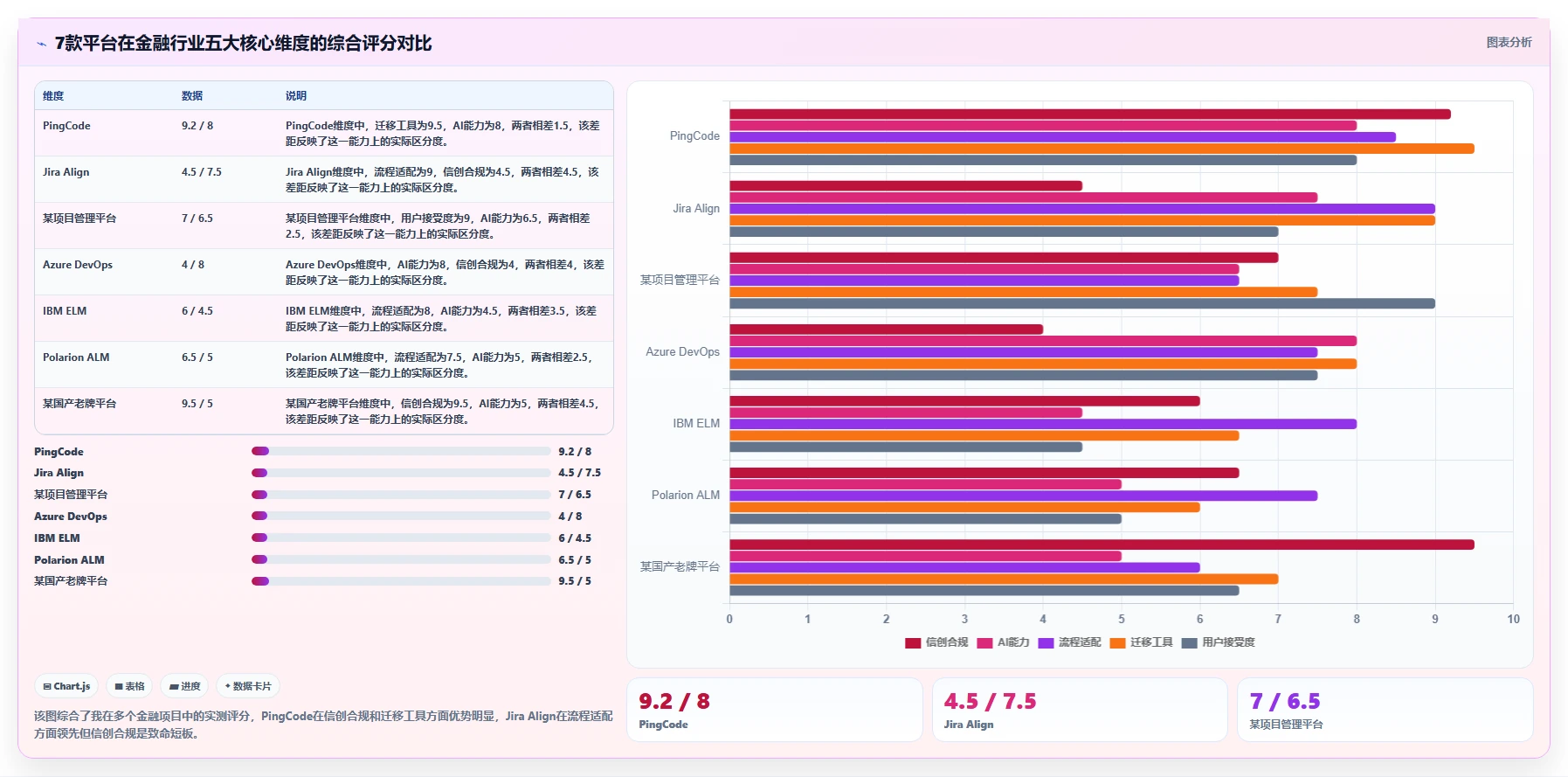Viewport: 1568px width, 777px height.
Task: Click the chart summary paragraph under the chips
Action: point(323,725)
